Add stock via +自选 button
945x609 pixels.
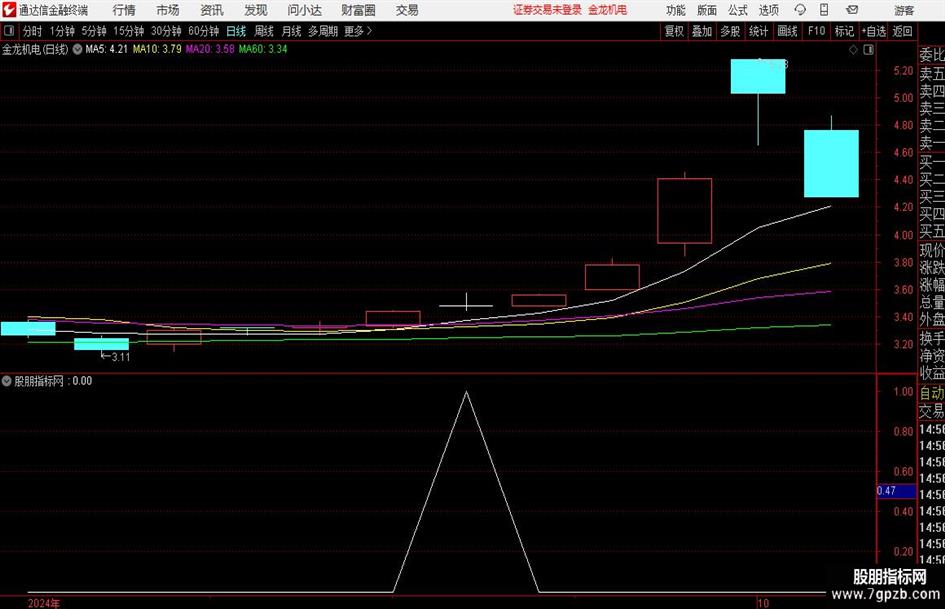(x=874, y=31)
